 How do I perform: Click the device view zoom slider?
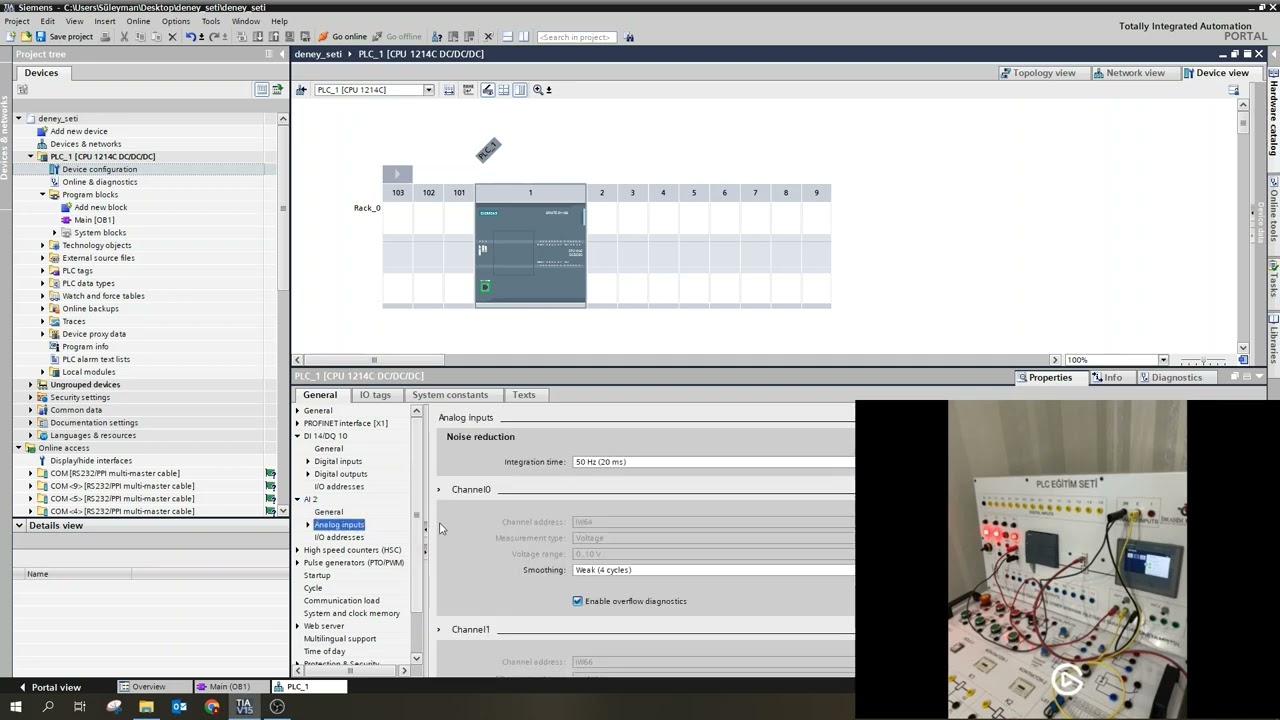[1205, 360]
